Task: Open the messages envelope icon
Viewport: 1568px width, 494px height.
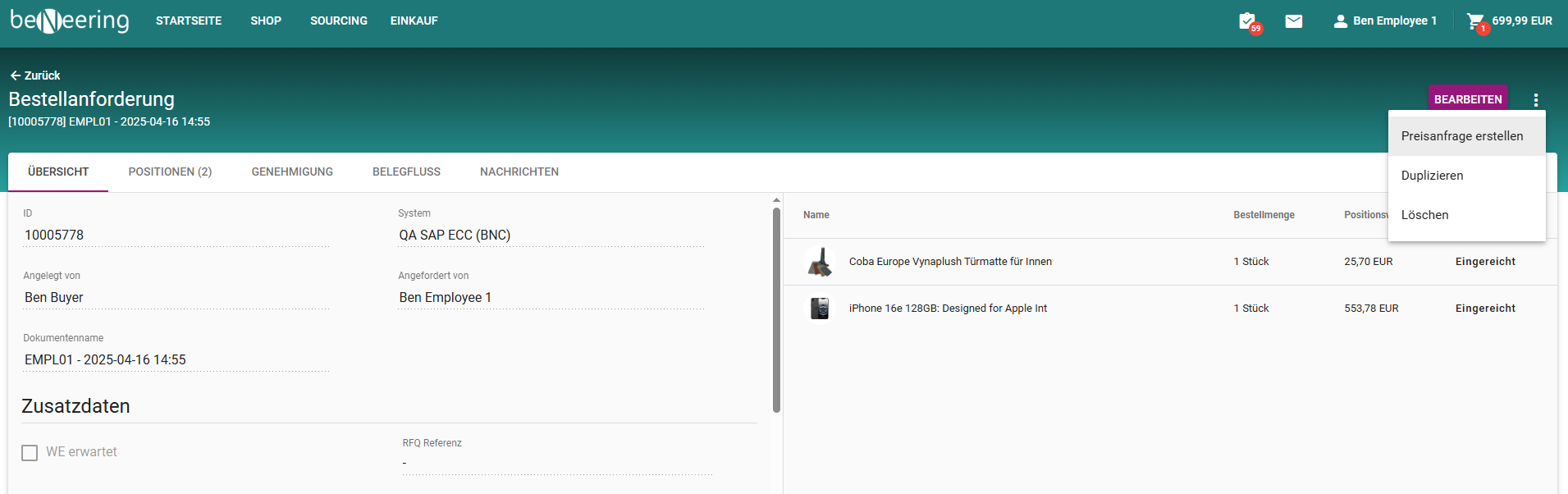Action: click(1294, 21)
